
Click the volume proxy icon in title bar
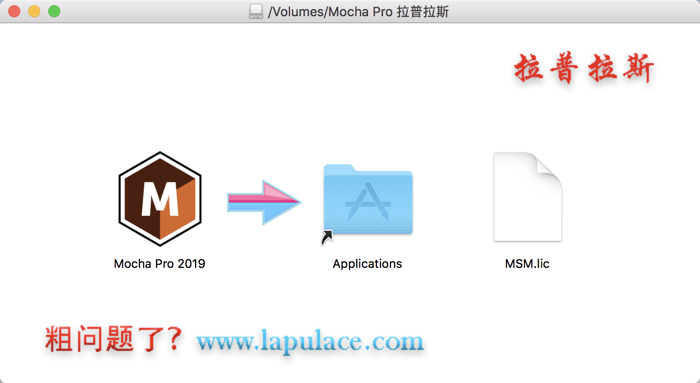(x=256, y=11)
